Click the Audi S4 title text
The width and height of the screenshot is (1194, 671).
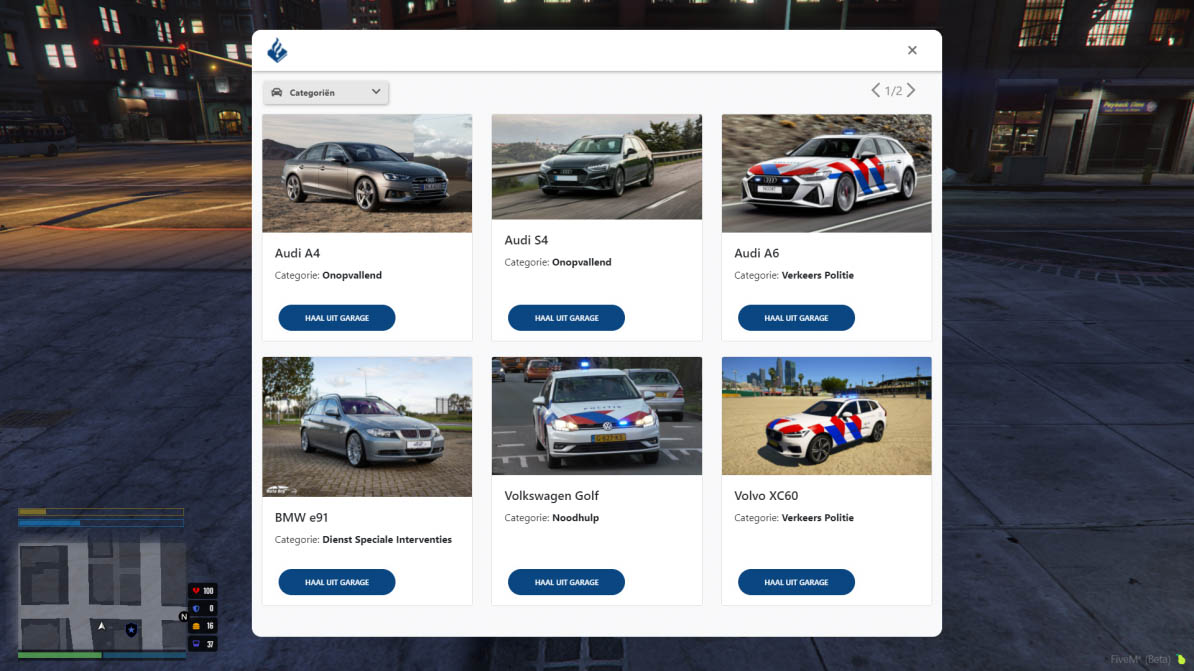tap(526, 240)
